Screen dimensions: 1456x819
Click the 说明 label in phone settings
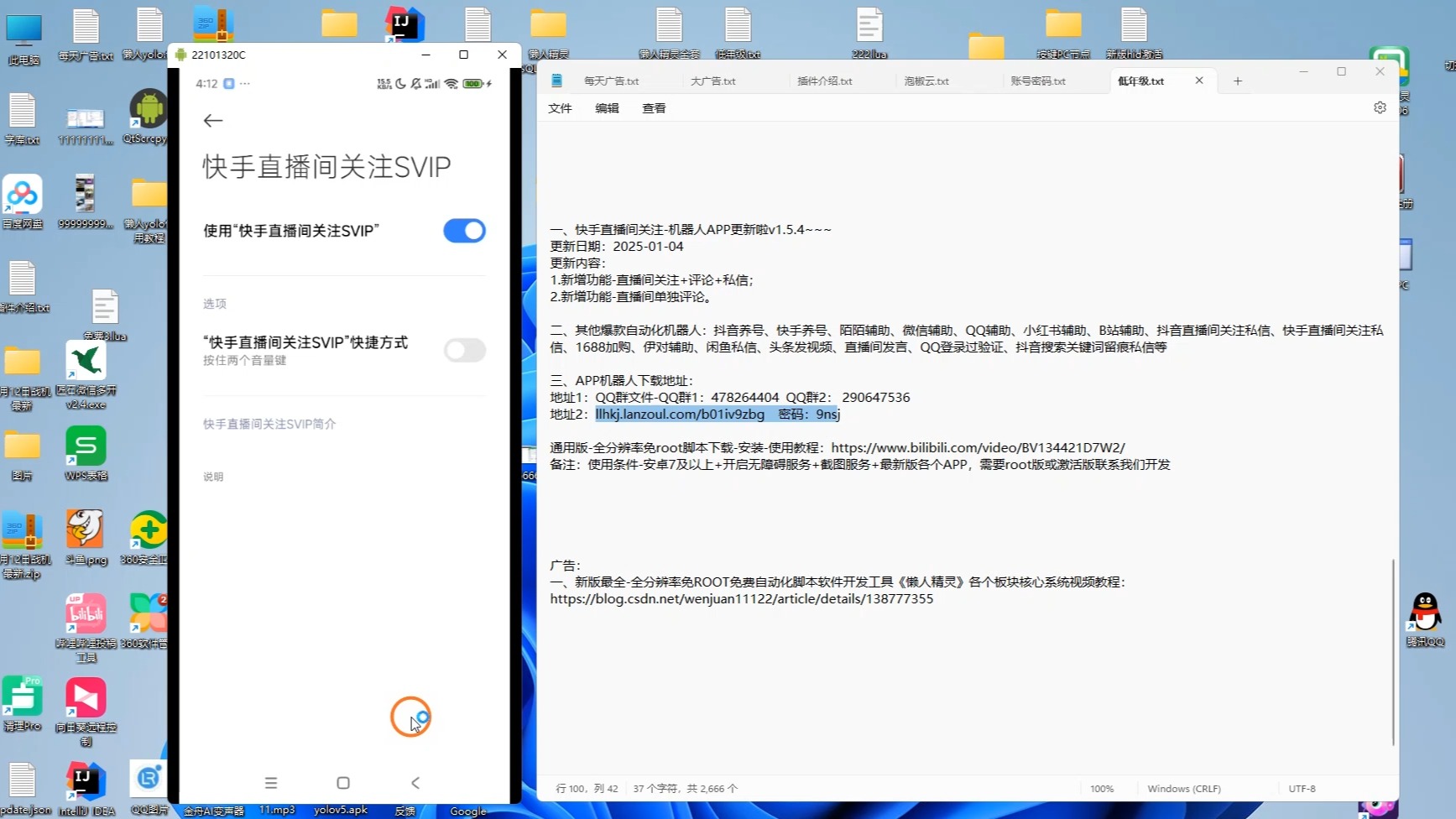(213, 477)
